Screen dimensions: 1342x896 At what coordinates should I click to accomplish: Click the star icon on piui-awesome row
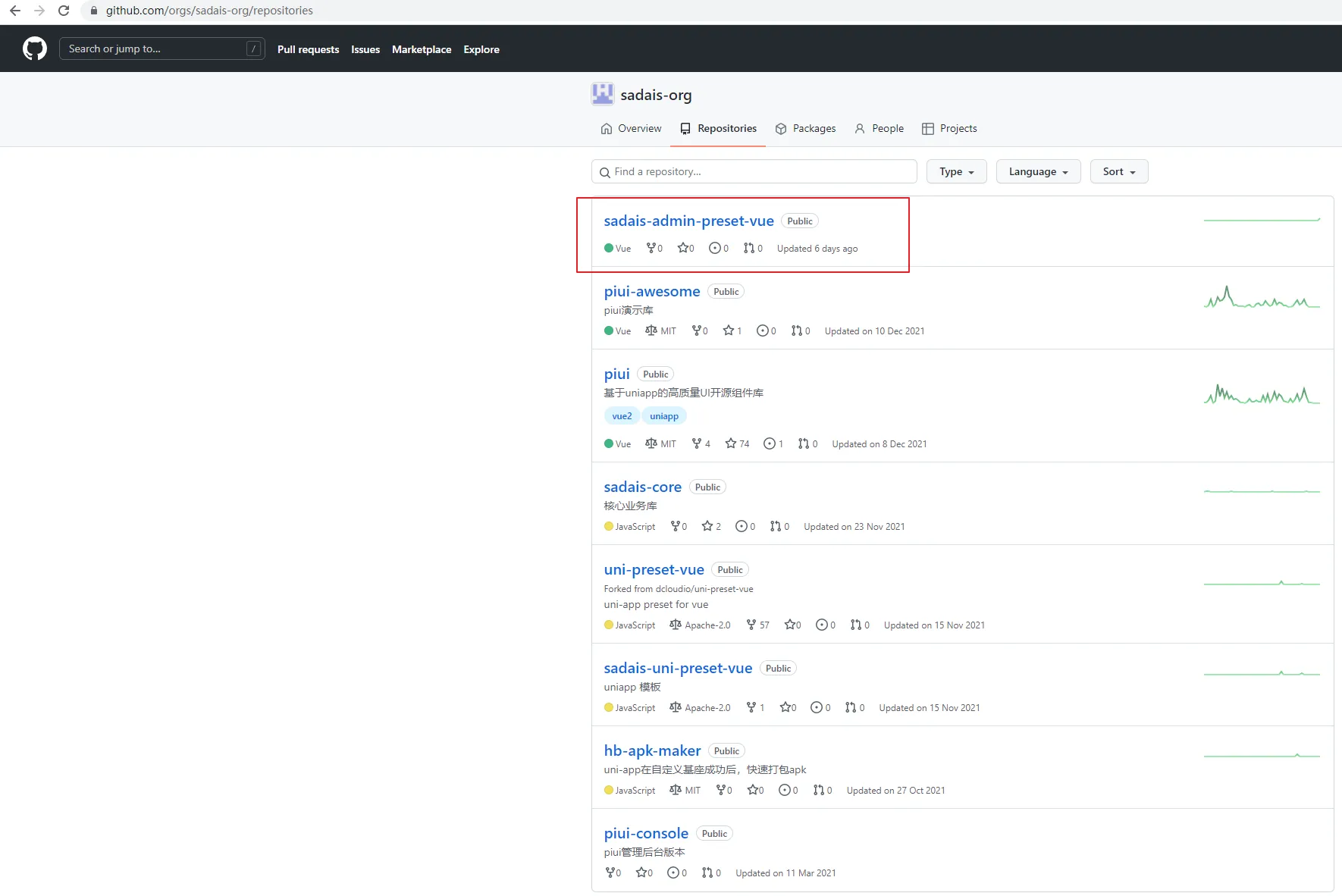[728, 331]
